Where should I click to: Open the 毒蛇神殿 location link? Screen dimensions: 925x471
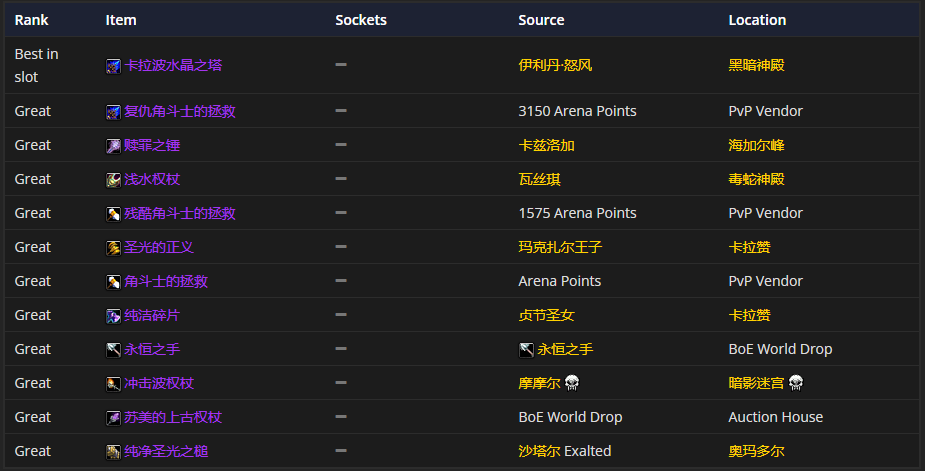756,179
